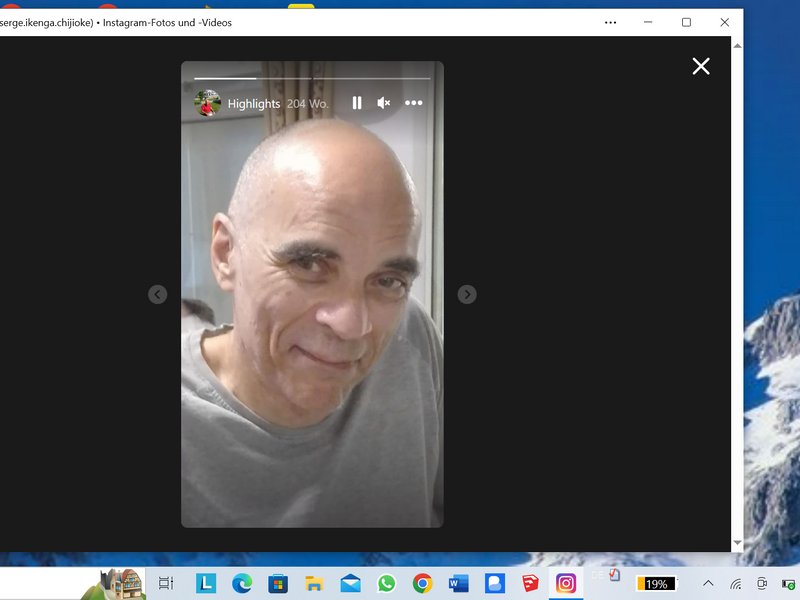Open the app window's three-dot menu
The height and width of the screenshot is (600, 800).
611,22
